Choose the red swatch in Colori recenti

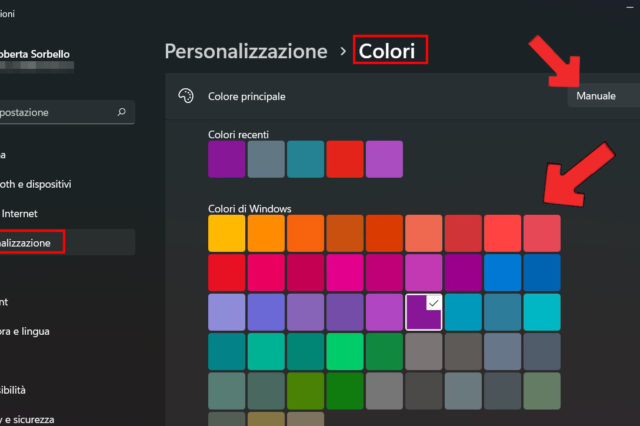click(345, 159)
